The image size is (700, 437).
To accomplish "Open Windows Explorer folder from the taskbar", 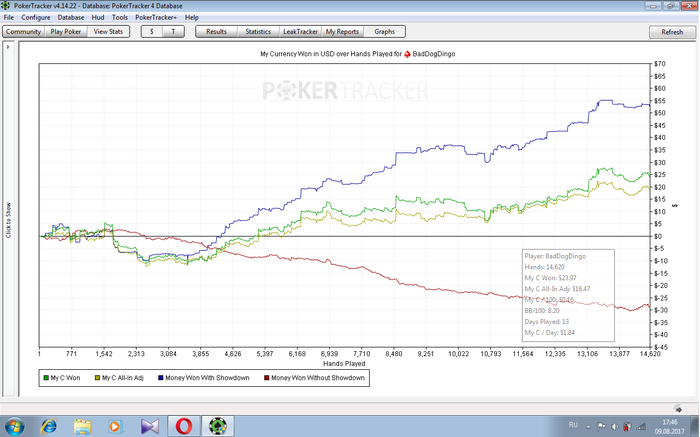I will [82, 427].
